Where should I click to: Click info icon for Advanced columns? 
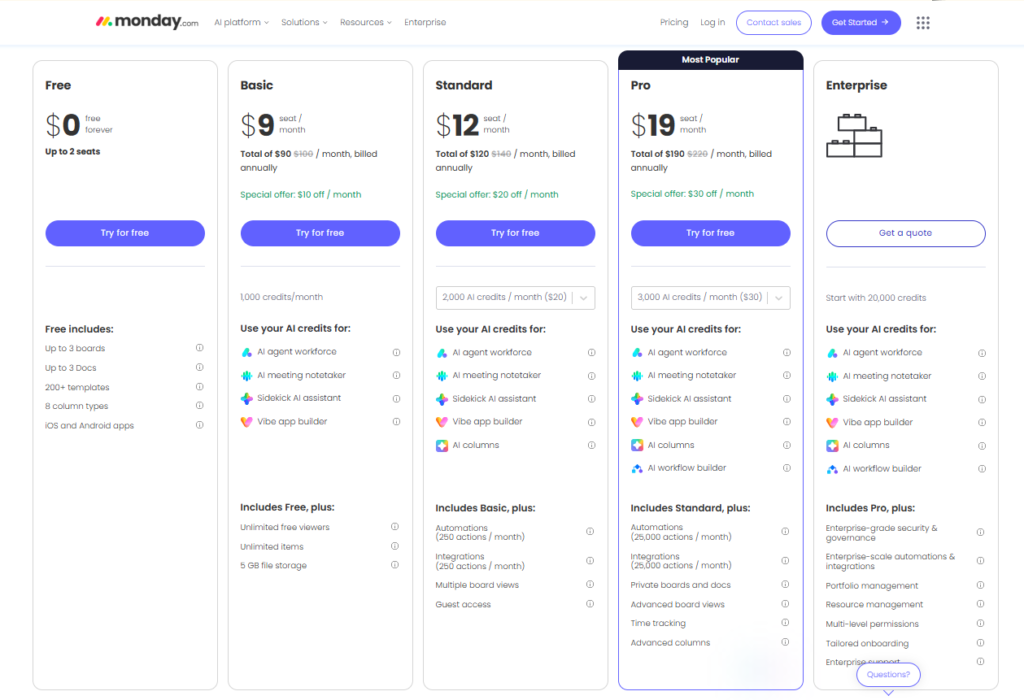pos(785,643)
